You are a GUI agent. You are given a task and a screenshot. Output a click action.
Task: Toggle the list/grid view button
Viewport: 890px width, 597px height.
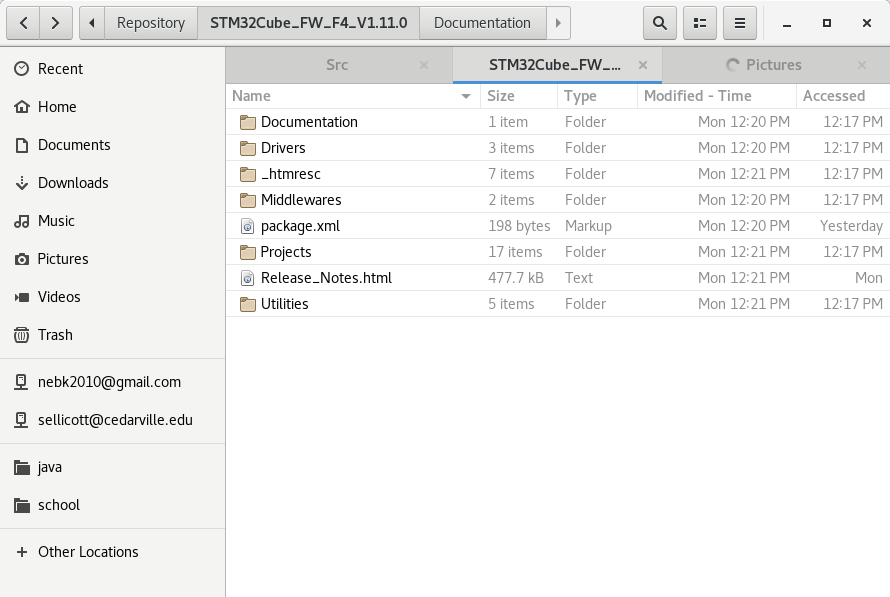pos(700,23)
